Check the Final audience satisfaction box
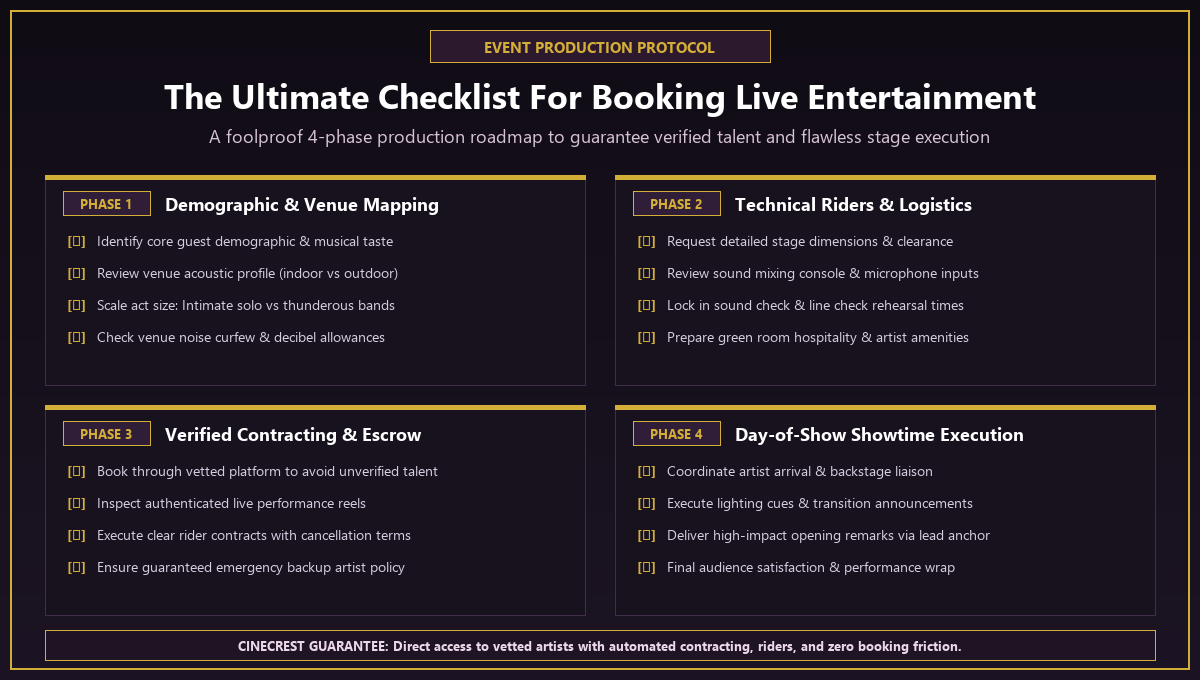The height and width of the screenshot is (680, 1200). (647, 568)
